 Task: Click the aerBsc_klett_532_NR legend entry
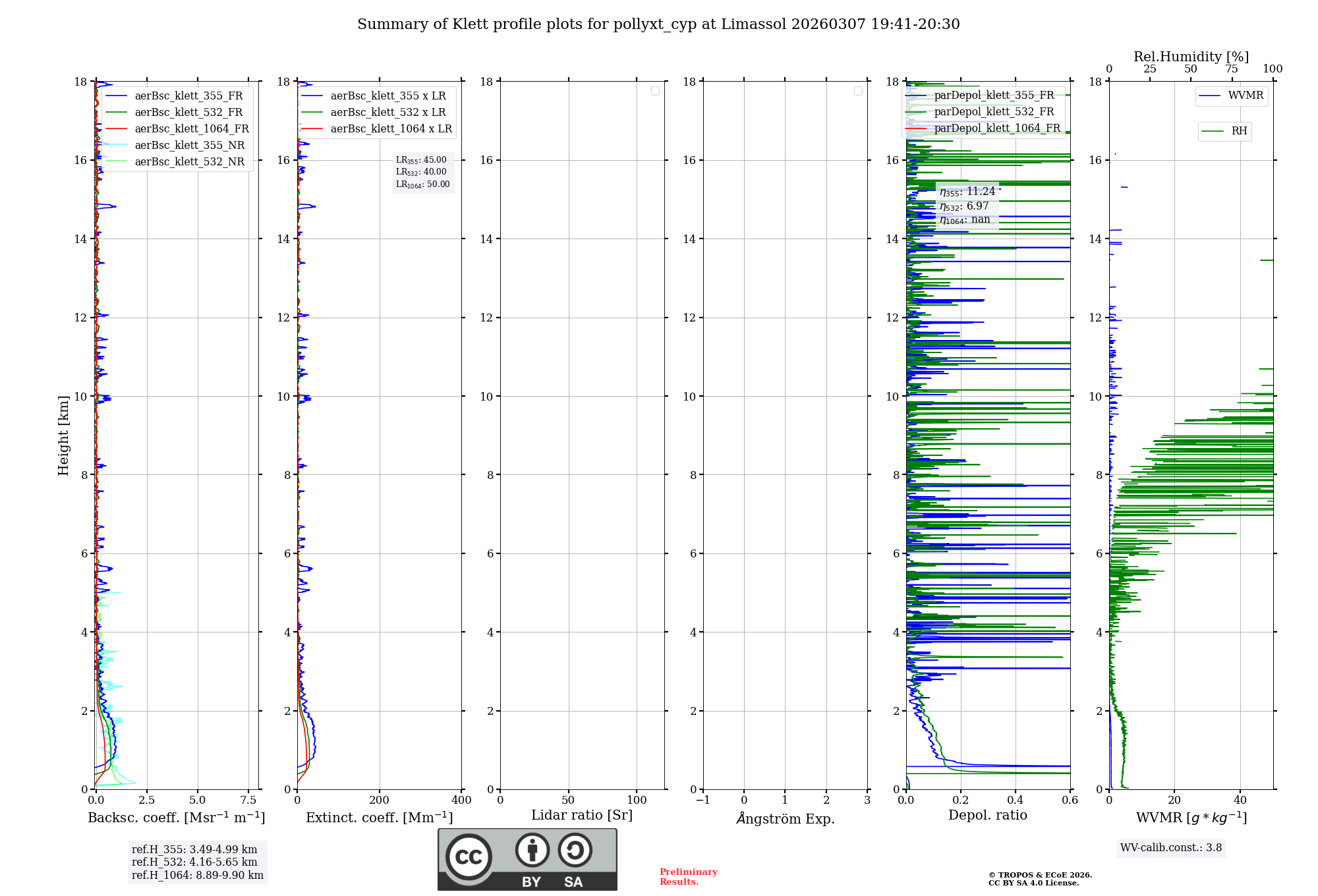tap(189, 161)
